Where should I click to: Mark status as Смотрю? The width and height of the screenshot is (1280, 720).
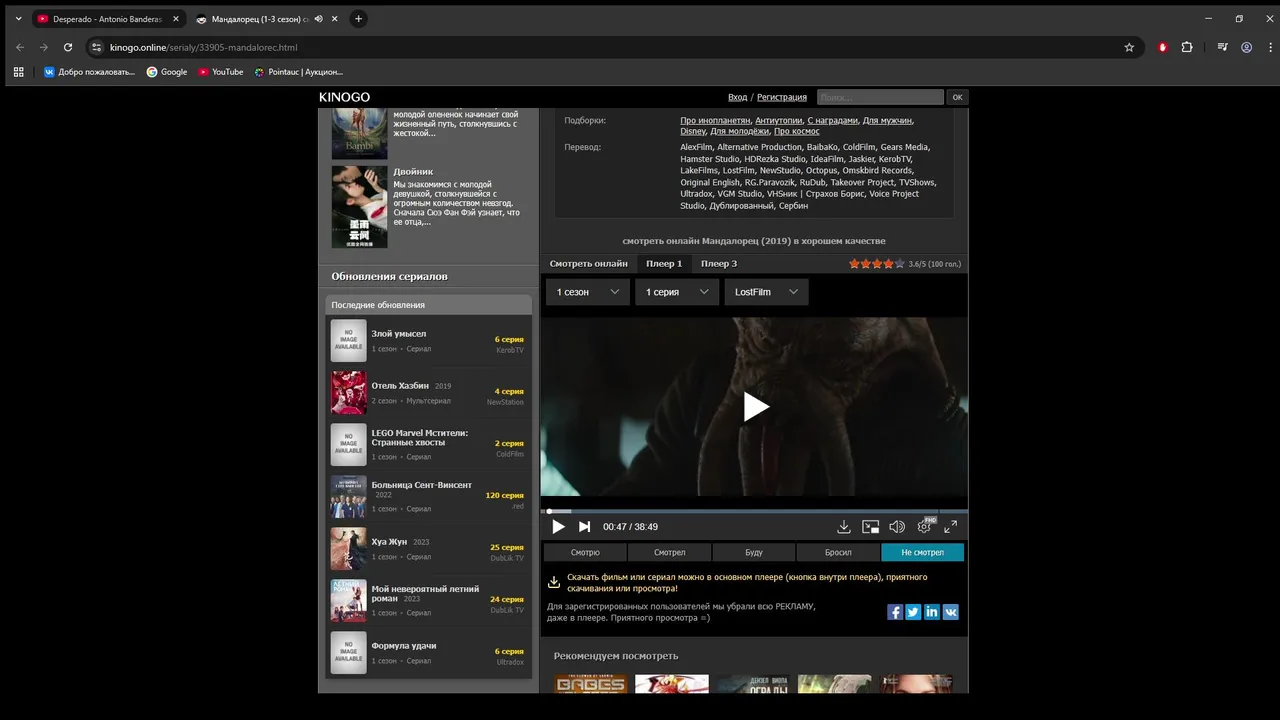pyautogui.click(x=585, y=552)
